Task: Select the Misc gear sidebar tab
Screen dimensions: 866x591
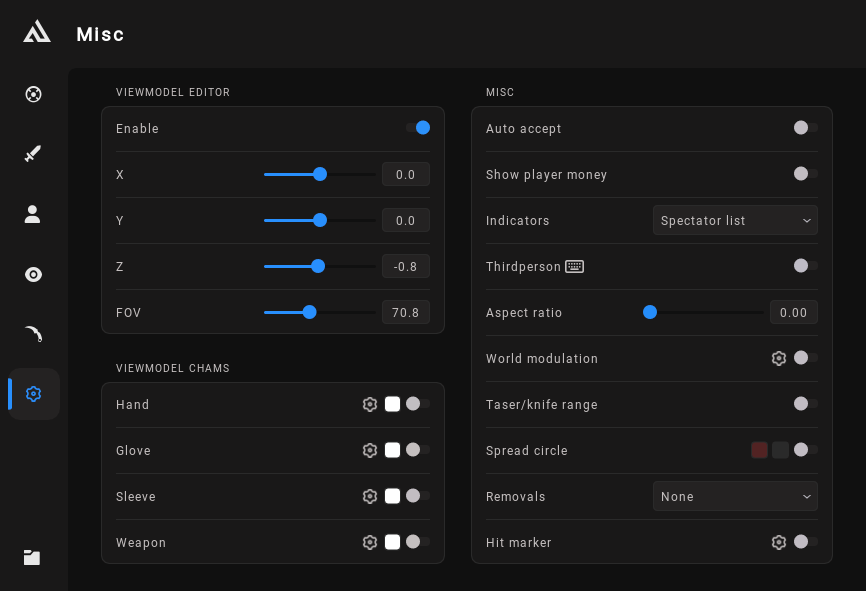Action: pyautogui.click(x=34, y=394)
